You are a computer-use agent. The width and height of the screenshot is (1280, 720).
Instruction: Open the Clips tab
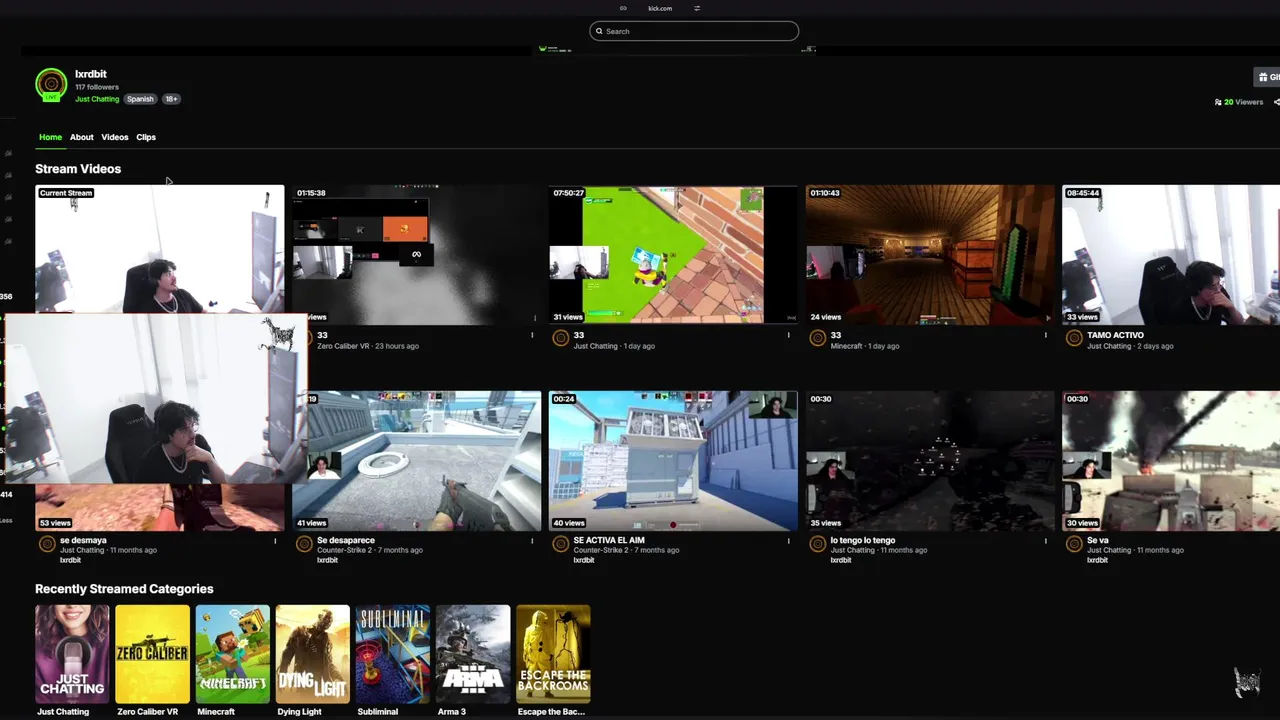coord(146,137)
